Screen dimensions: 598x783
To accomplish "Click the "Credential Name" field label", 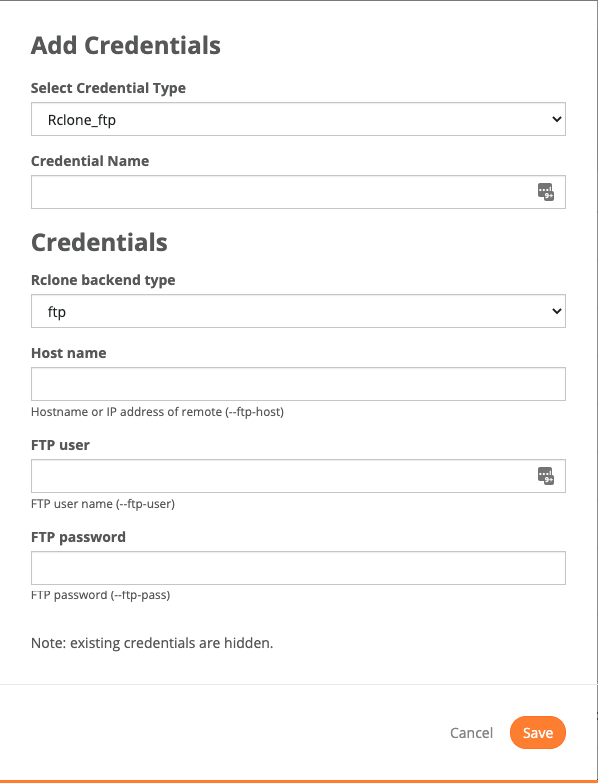I will tap(90, 161).
